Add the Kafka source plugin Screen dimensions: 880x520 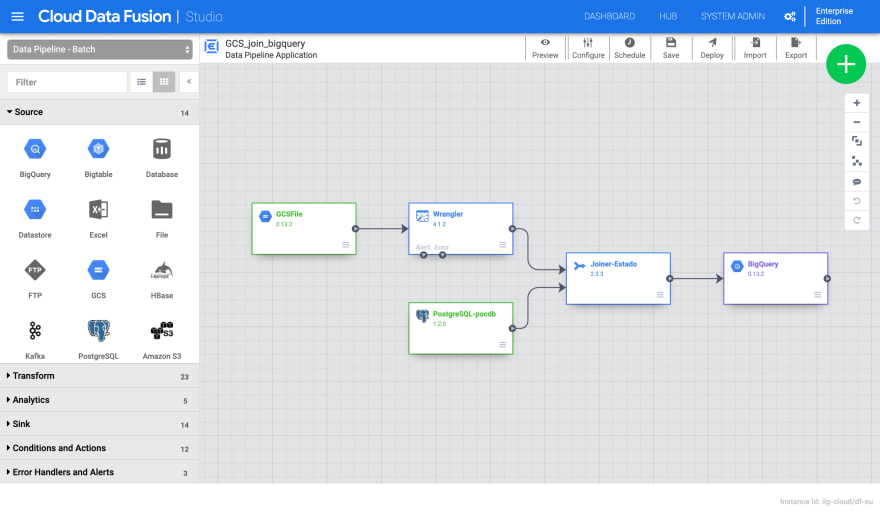click(x=35, y=339)
